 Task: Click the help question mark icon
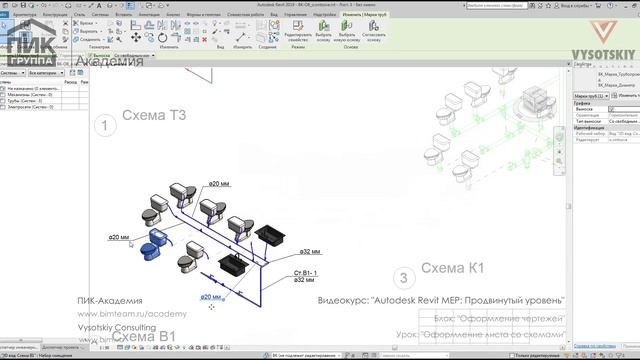point(610,5)
